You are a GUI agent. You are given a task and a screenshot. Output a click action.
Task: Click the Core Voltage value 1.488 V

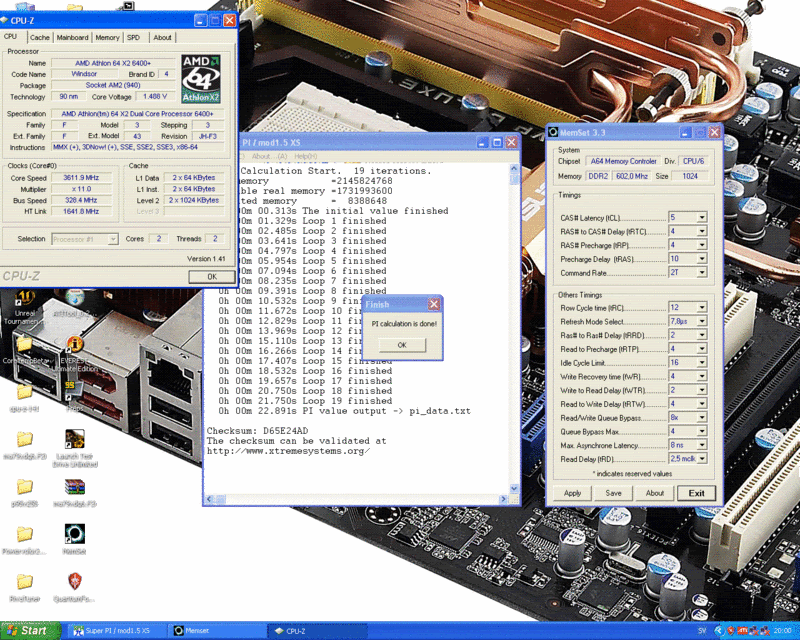tap(155, 96)
